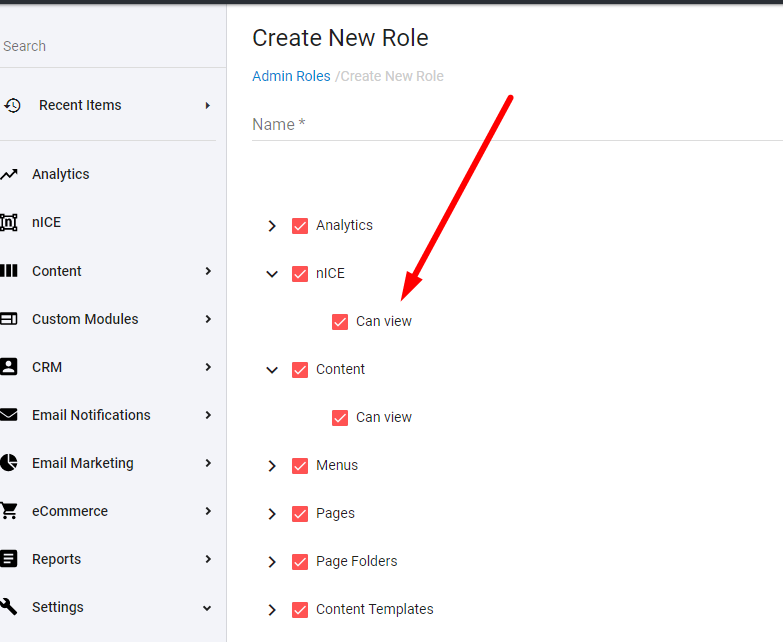The width and height of the screenshot is (783, 642).
Task: Expand the Analytics permission tree node
Action: 272,226
